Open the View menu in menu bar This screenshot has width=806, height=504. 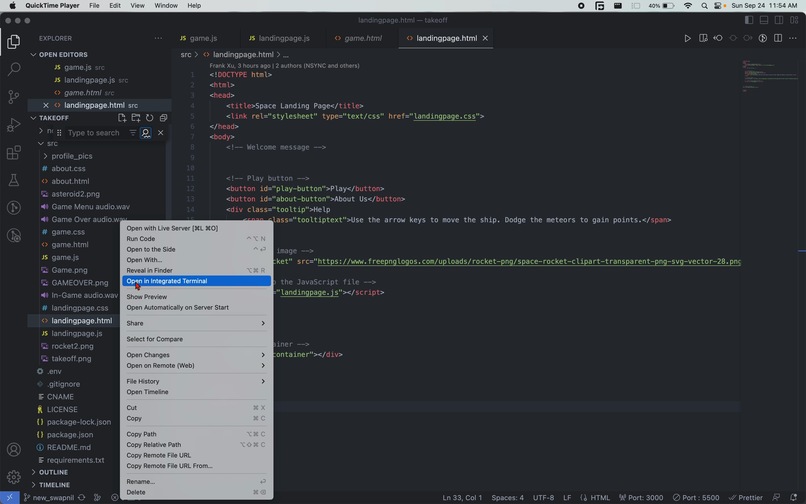click(137, 6)
